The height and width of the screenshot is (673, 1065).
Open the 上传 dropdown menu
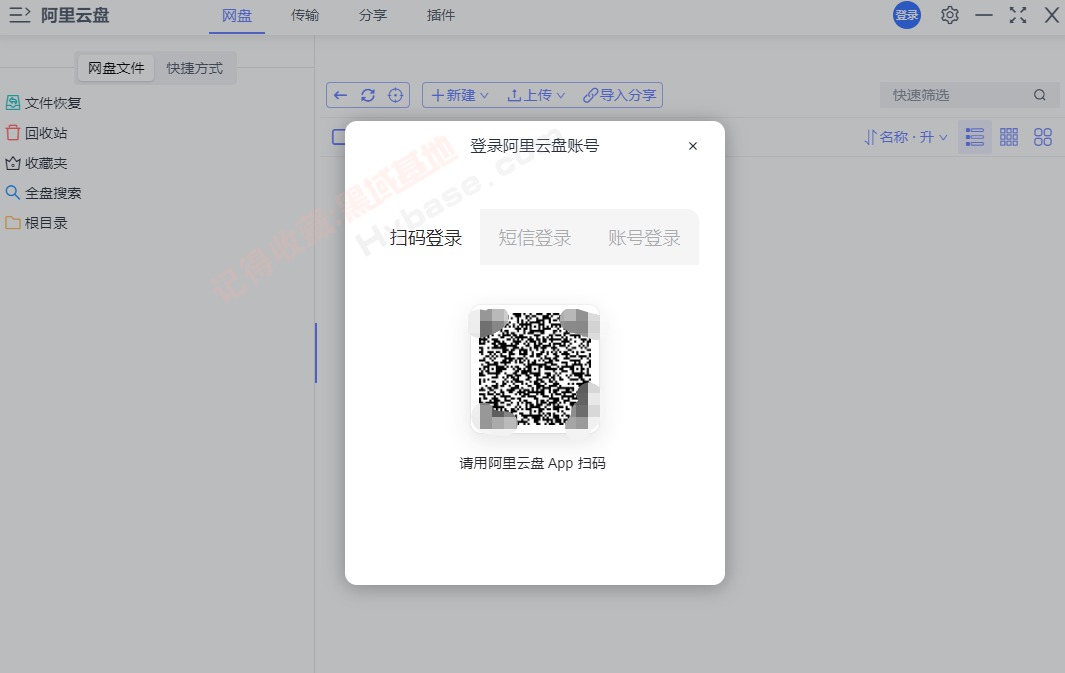pos(536,95)
